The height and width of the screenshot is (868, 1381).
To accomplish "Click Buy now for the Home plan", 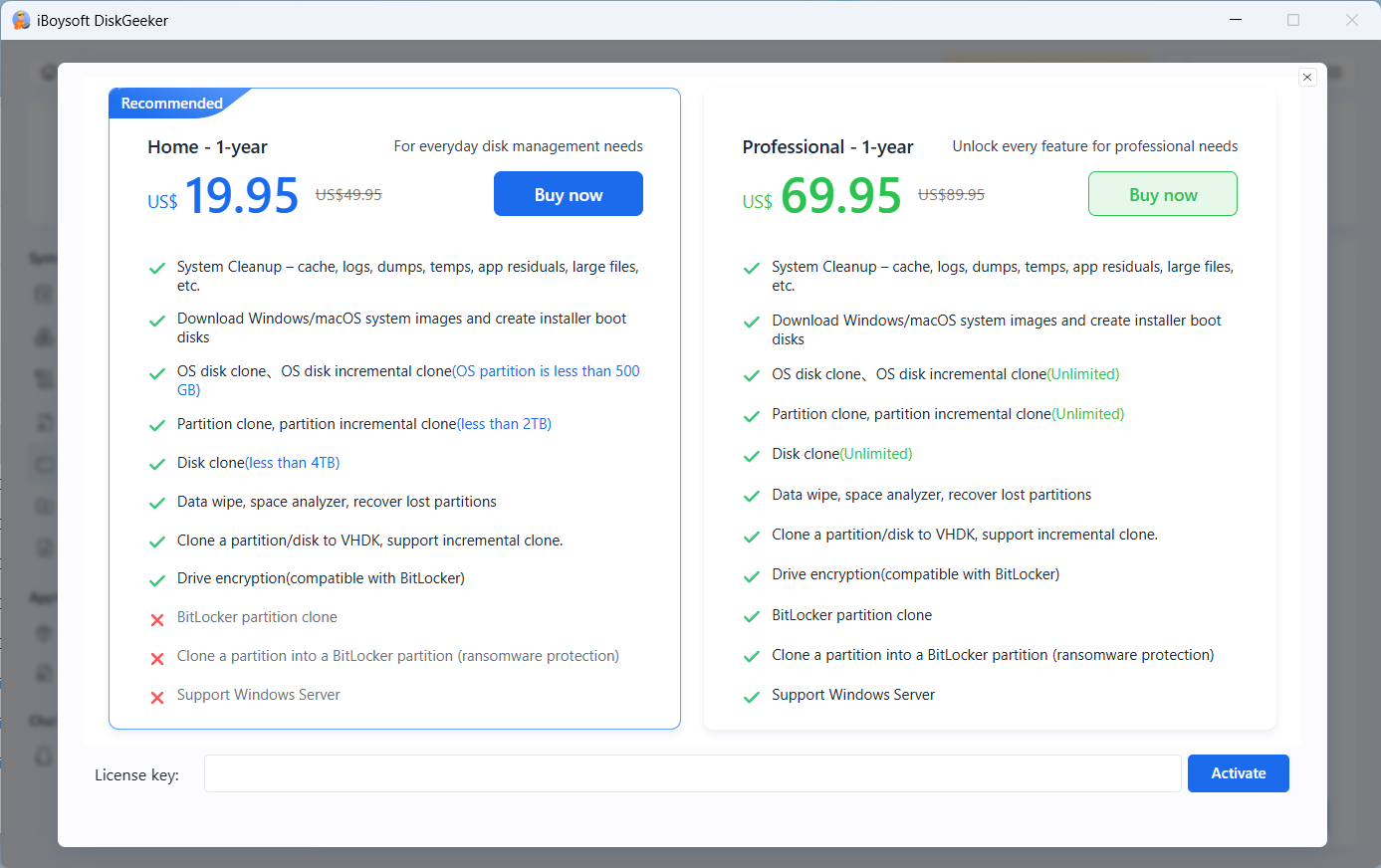I will coord(569,194).
